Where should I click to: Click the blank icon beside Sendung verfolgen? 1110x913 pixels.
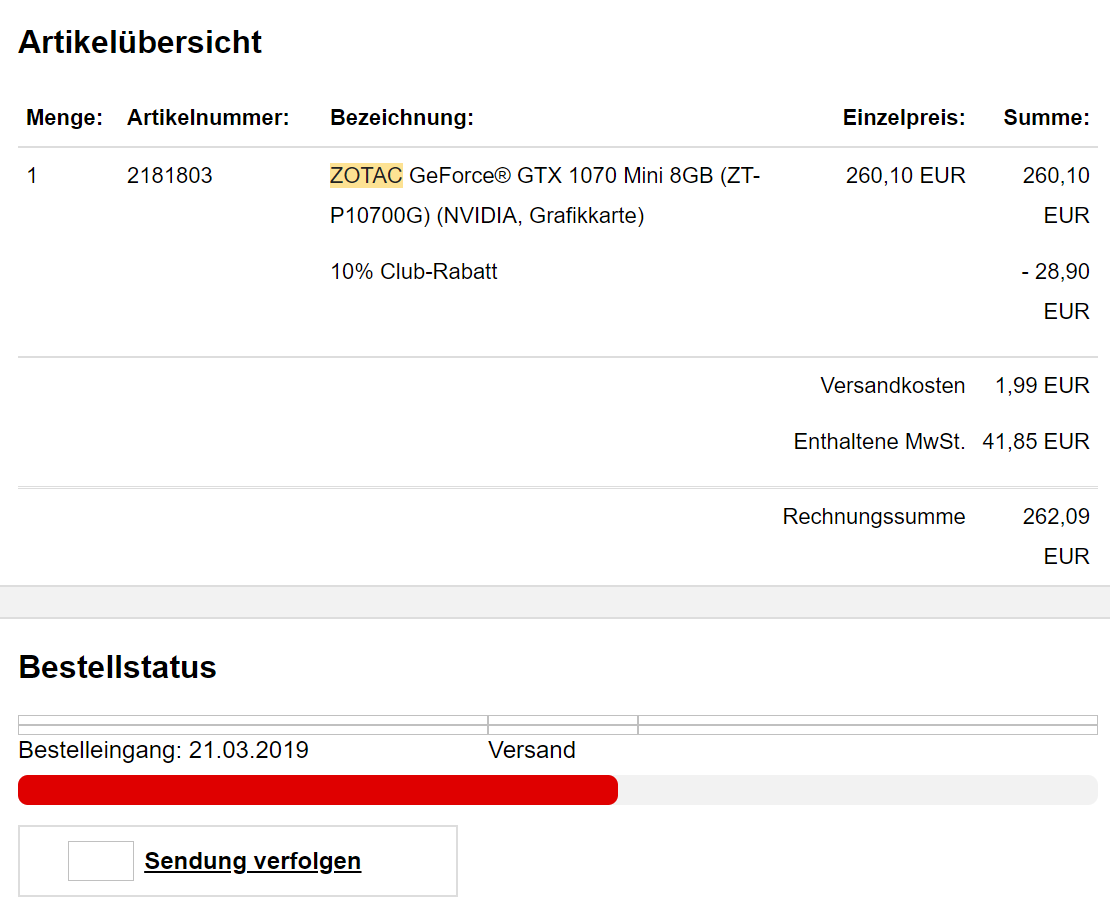click(101, 861)
